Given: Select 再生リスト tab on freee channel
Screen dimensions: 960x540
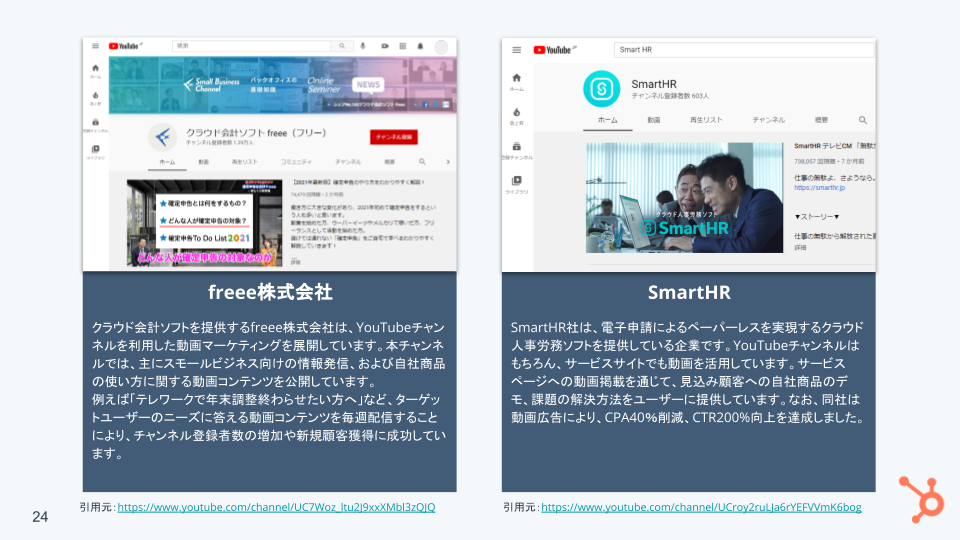Looking at the screenshot, I should 244,162.
